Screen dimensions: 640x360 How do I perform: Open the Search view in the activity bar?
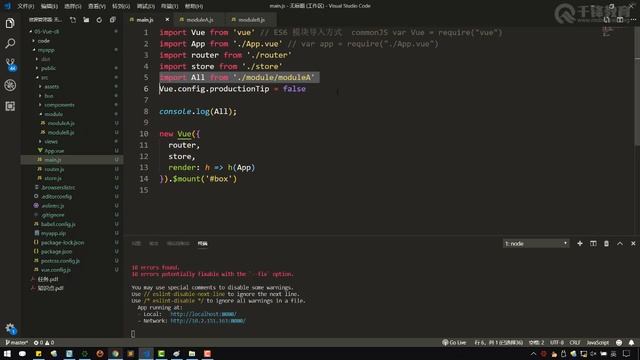(10, 43)
